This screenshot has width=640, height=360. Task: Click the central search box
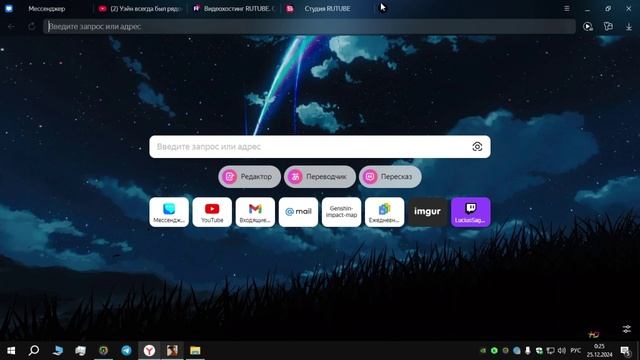320,147
